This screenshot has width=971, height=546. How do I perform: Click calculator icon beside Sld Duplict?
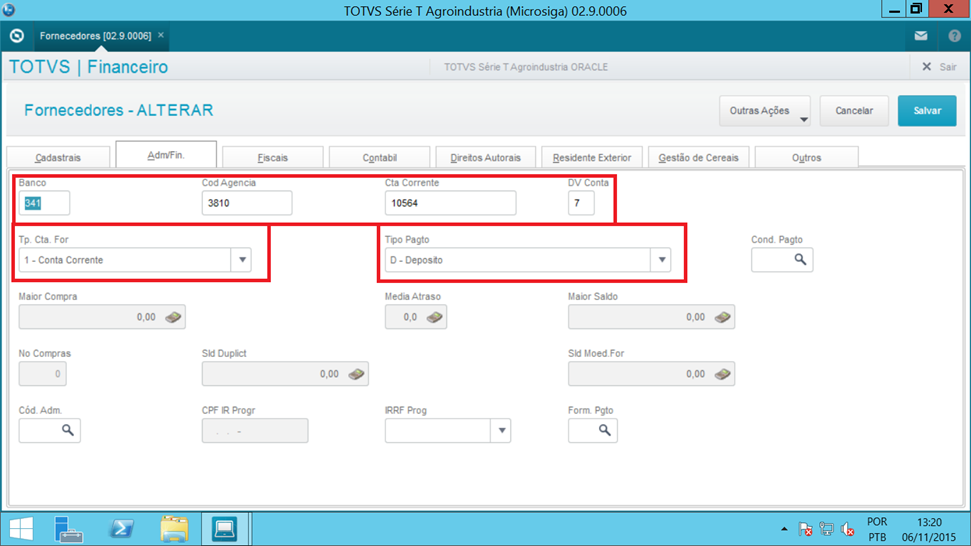coord(356,374)
